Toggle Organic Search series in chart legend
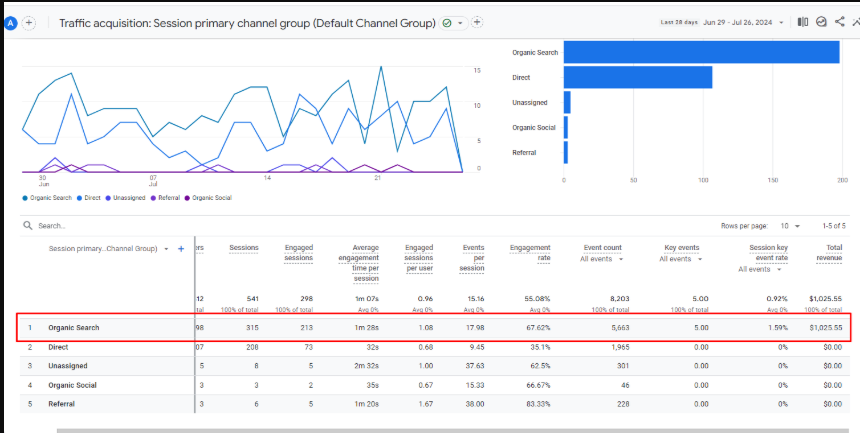 coord(45,198)
